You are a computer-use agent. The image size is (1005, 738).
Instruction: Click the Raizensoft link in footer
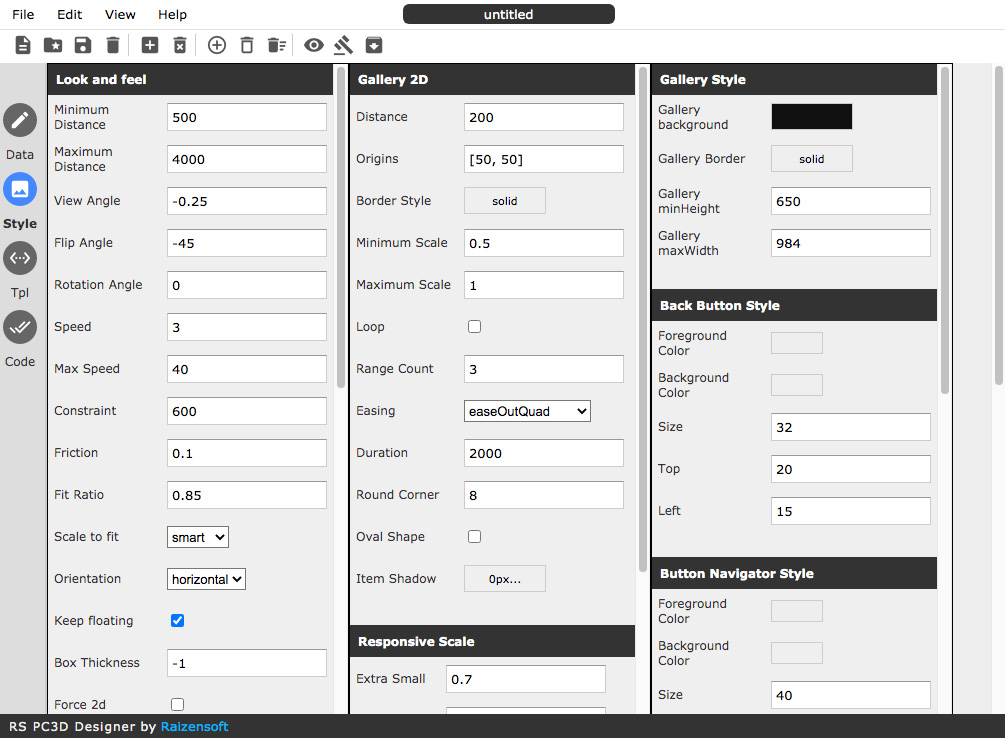194,727
